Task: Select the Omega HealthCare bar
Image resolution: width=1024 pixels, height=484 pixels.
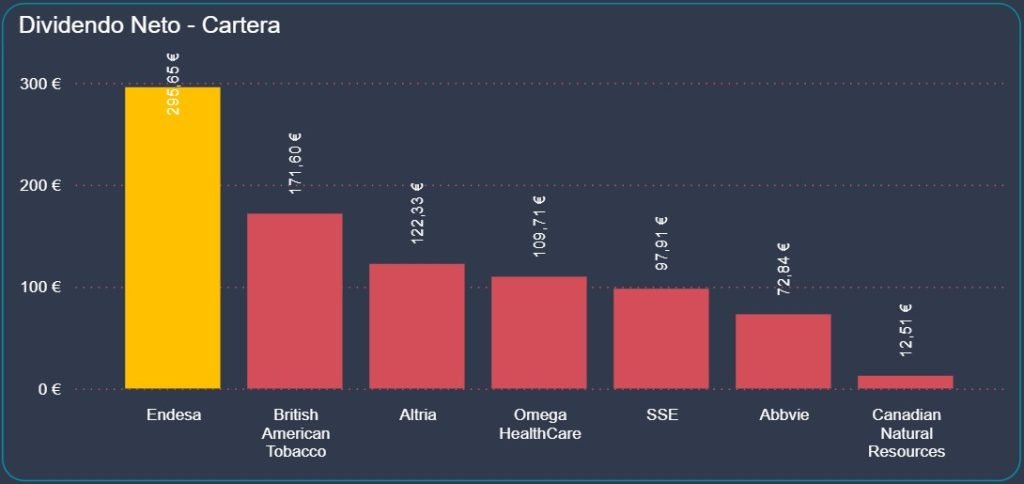Action: (538, 332)
